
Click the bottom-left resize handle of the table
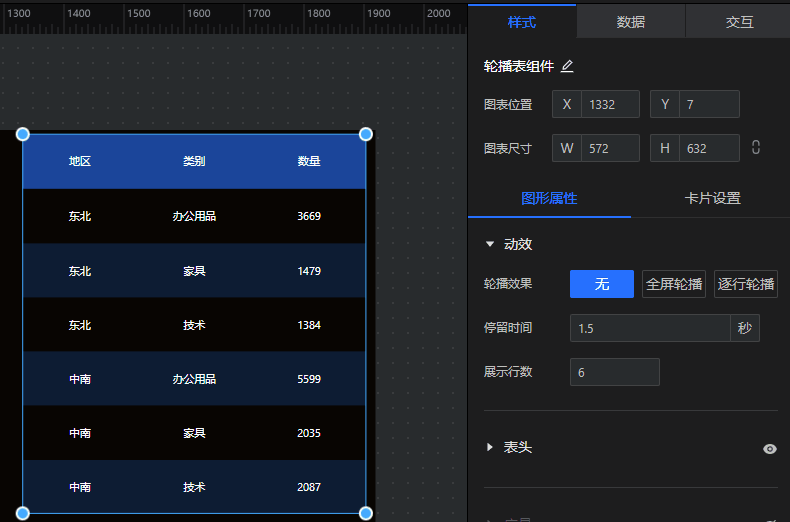pyautogui.click(x=23, y=513)
